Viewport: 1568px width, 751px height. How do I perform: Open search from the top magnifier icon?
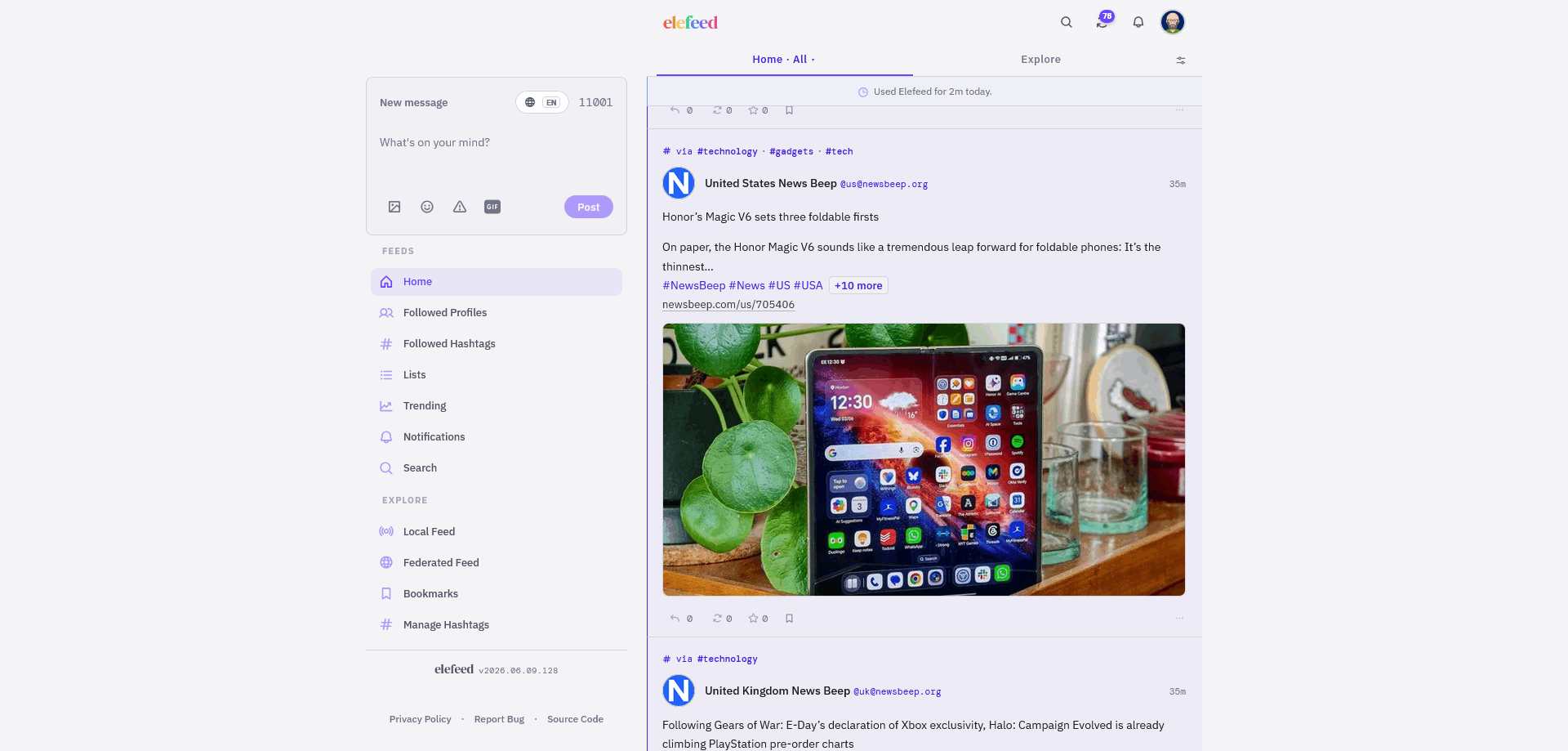pyautogui.click(x=1066, y=22)
